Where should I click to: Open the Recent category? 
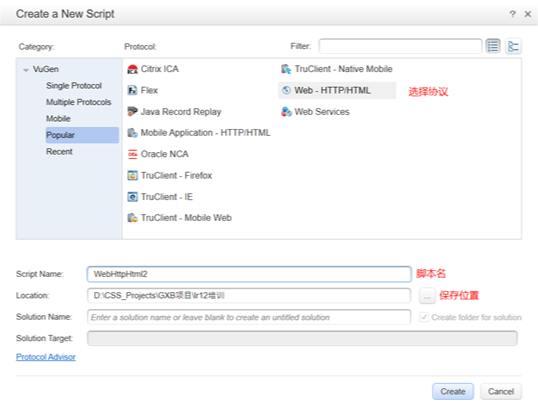click(x=59, y=152)
